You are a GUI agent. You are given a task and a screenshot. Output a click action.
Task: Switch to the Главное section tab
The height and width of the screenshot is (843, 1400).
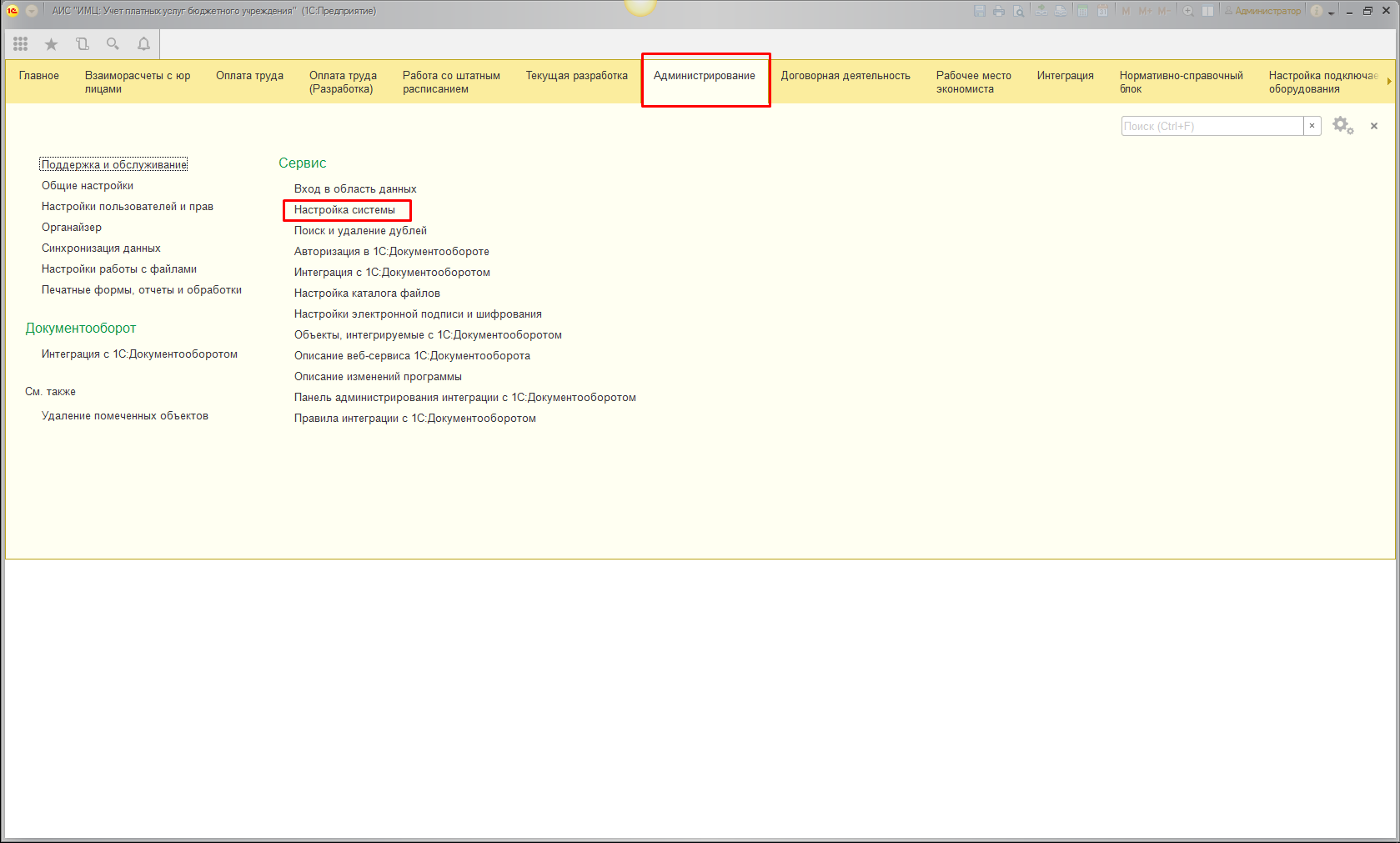tap(39, 76)
